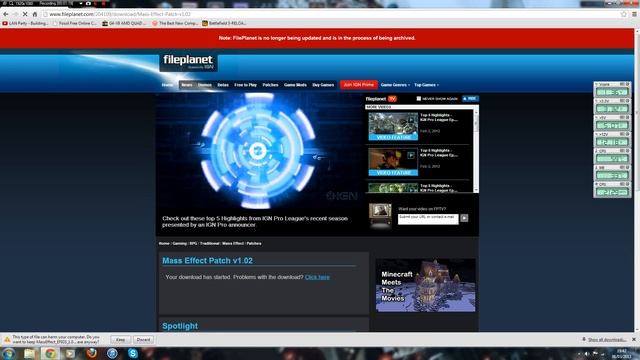Screen dimensions: 640x360
Task: Click the Submit your URL input field
Action: click(428, 219)
